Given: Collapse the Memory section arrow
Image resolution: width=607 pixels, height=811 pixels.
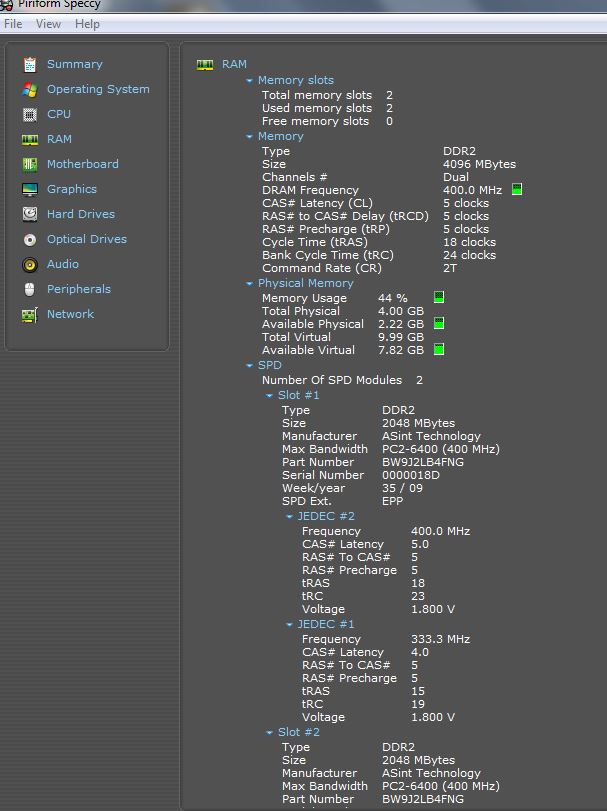Looking at the screenshot, I should coord(249,137).
